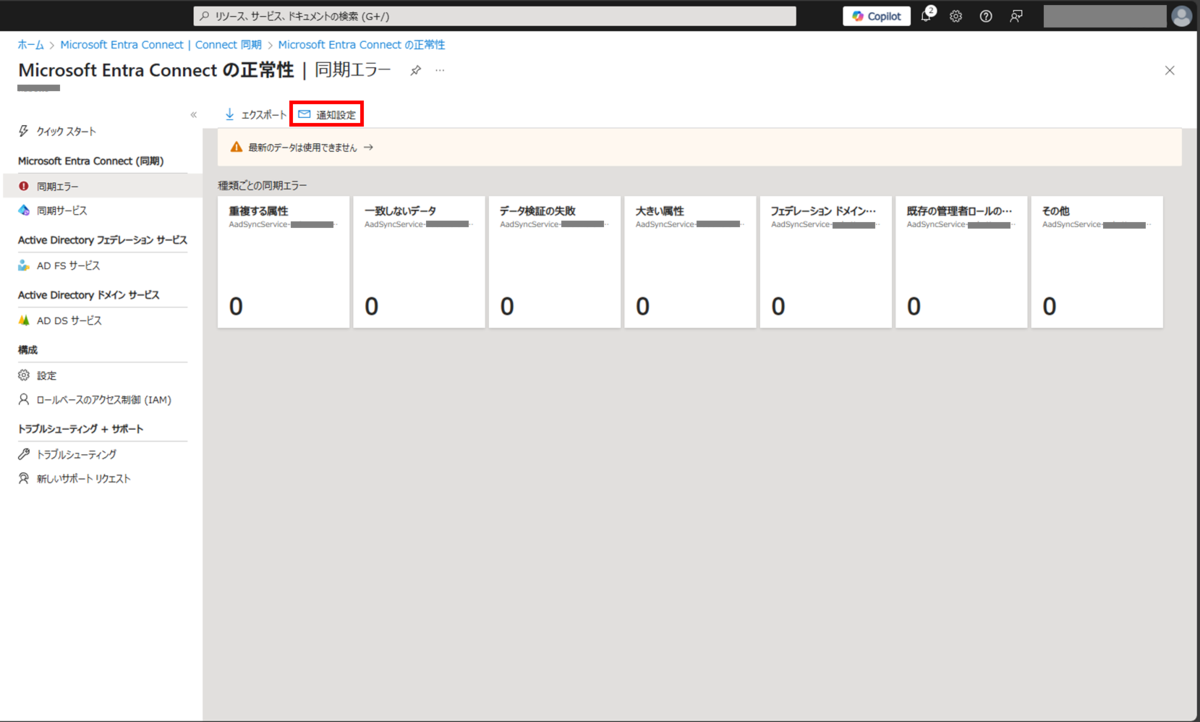This screenshot has height=722, width=1200.
Task: Open the フェデレーション ドメイン error tile
Action: pyautogui.click(x=825, y=262)
